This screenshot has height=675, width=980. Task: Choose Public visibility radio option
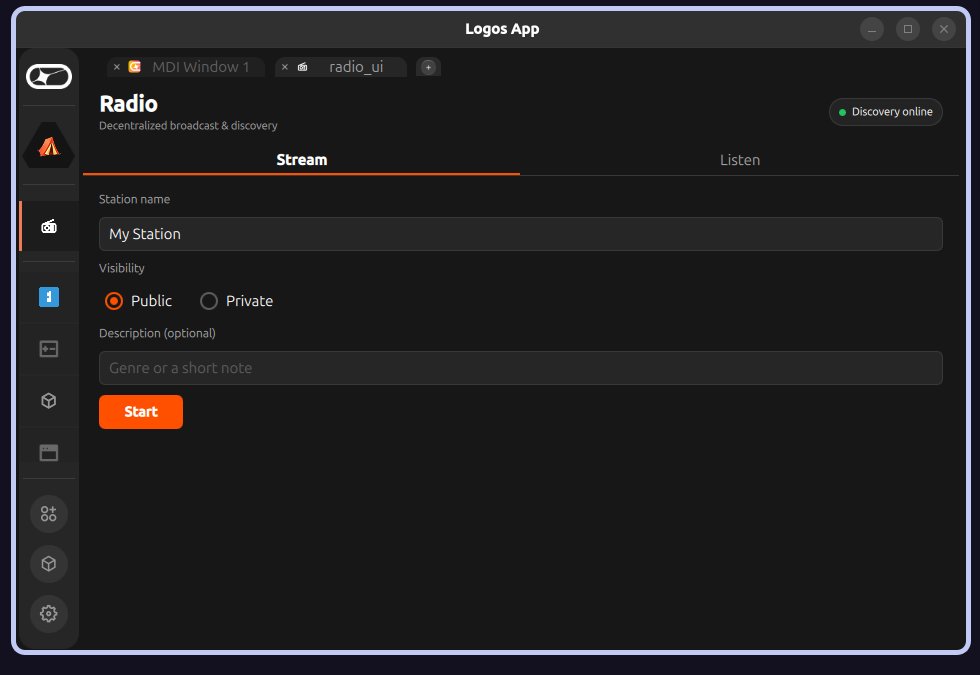pos(138,301)
